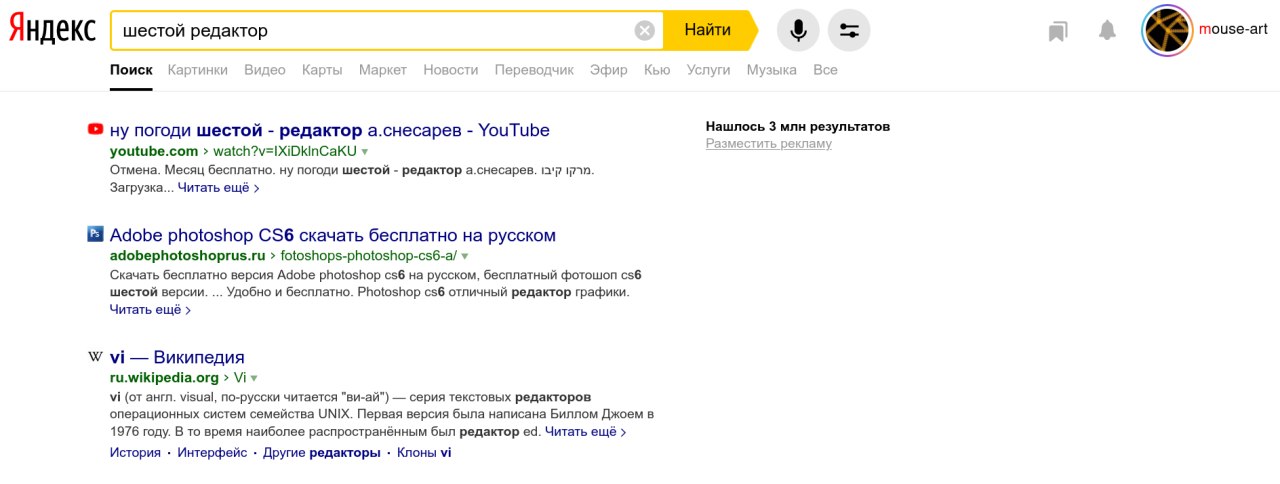This screenshot has height=484, width=1280.
Task: Click ru.wikipedia.org domain link
Action: point(164,378)
